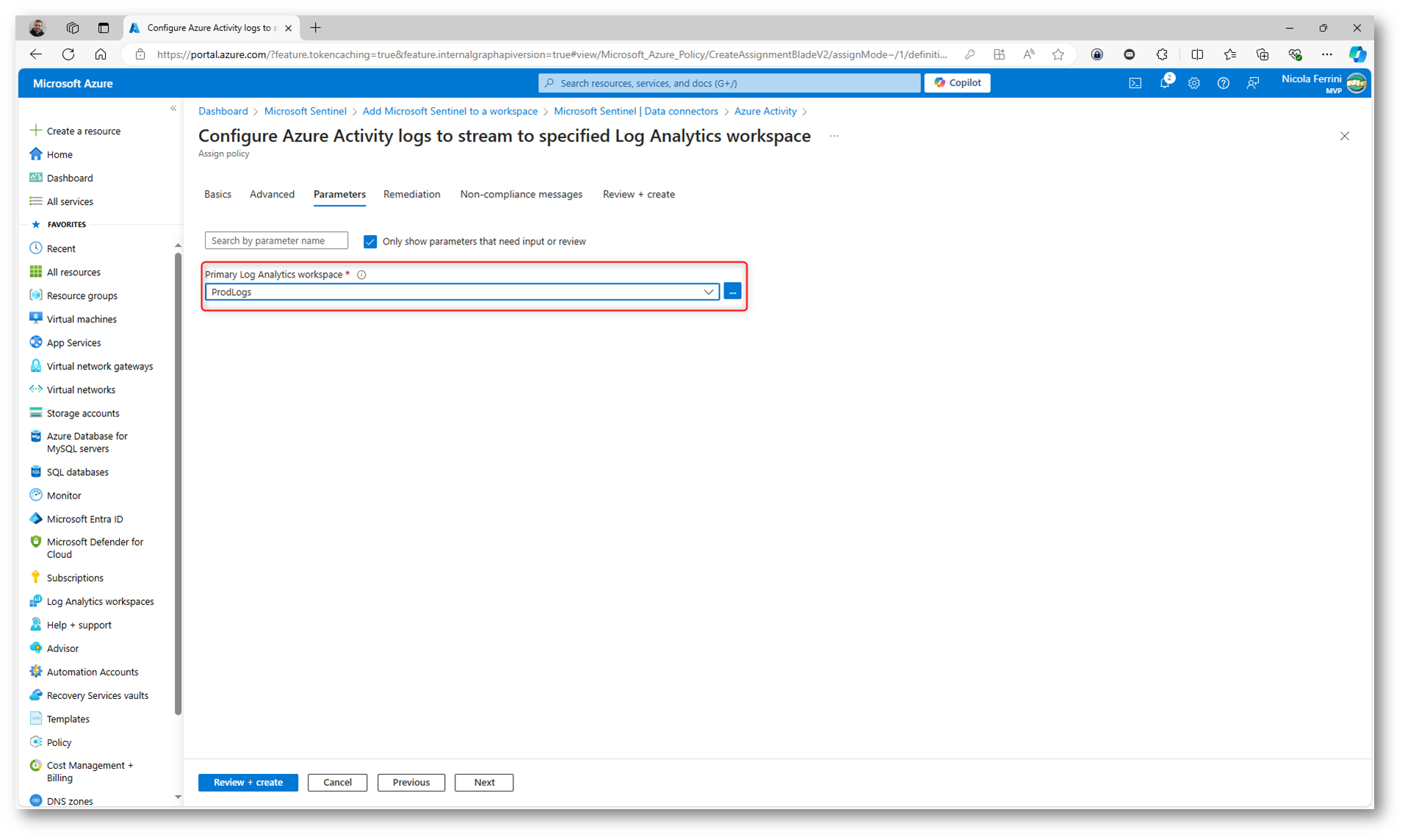This screenshot has width=1405, height=840.
Task: Open Subscriptions key icon
Action: pos(35,577)
